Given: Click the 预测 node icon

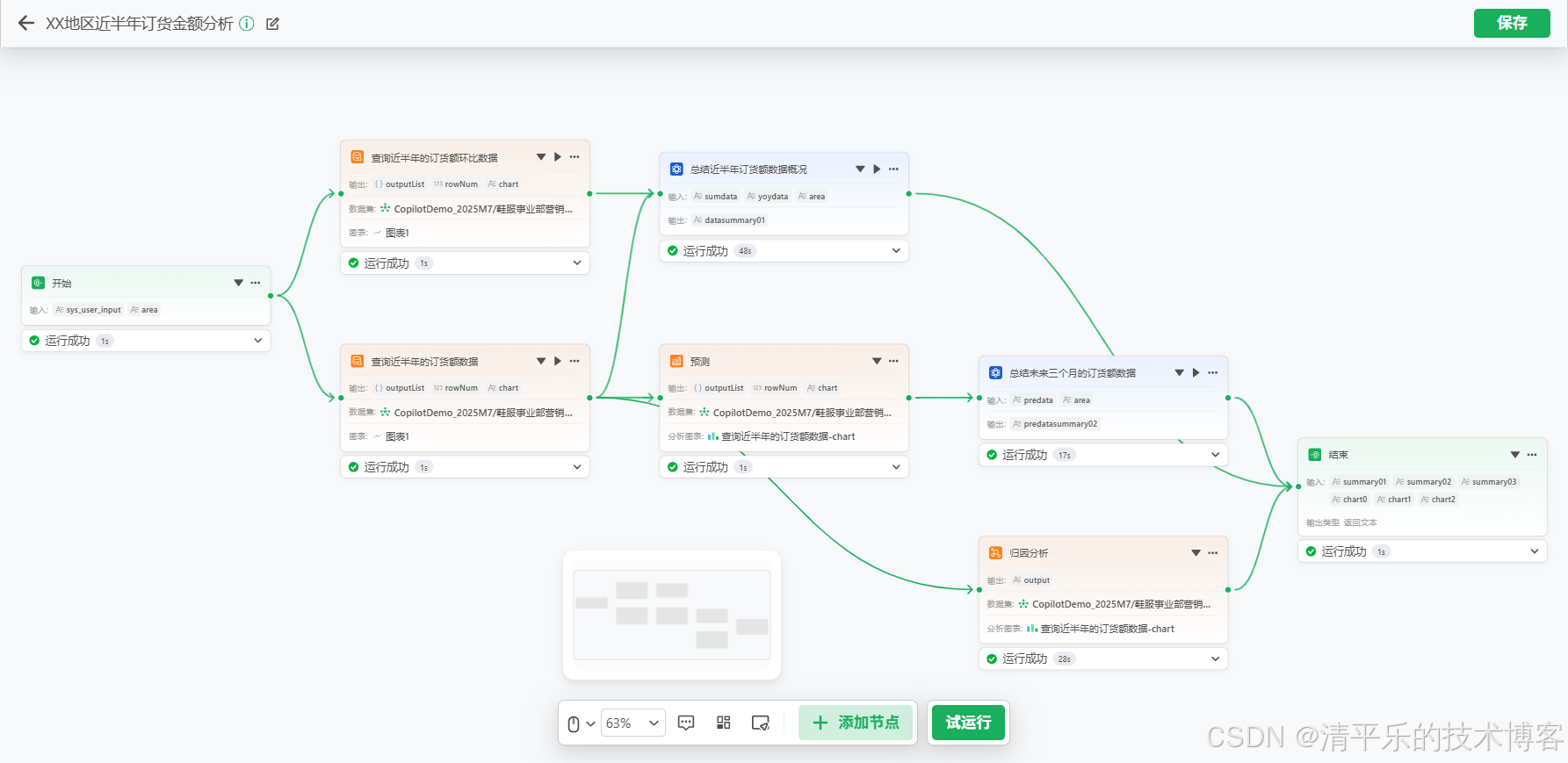Looking at the screenshot, I should tap(676, 361).
